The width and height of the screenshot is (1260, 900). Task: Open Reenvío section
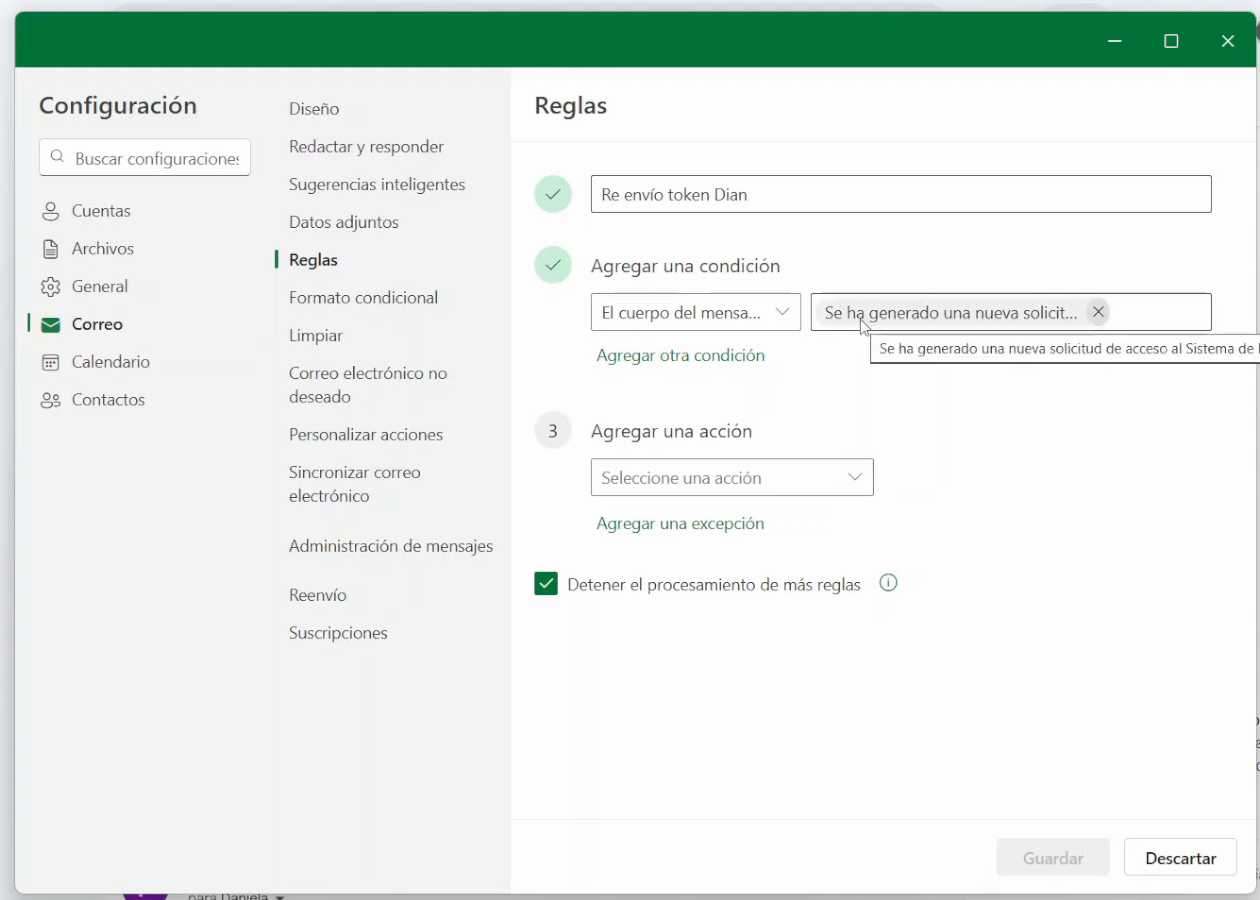[x=318, y=595]
